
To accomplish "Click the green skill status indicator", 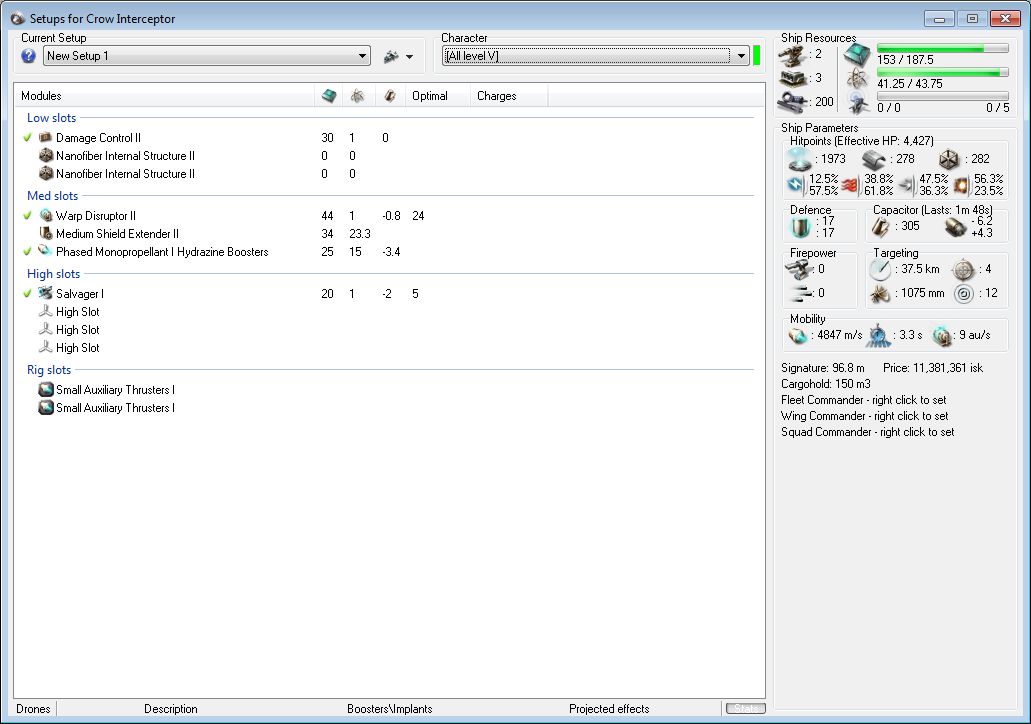I will coord(756,56).
